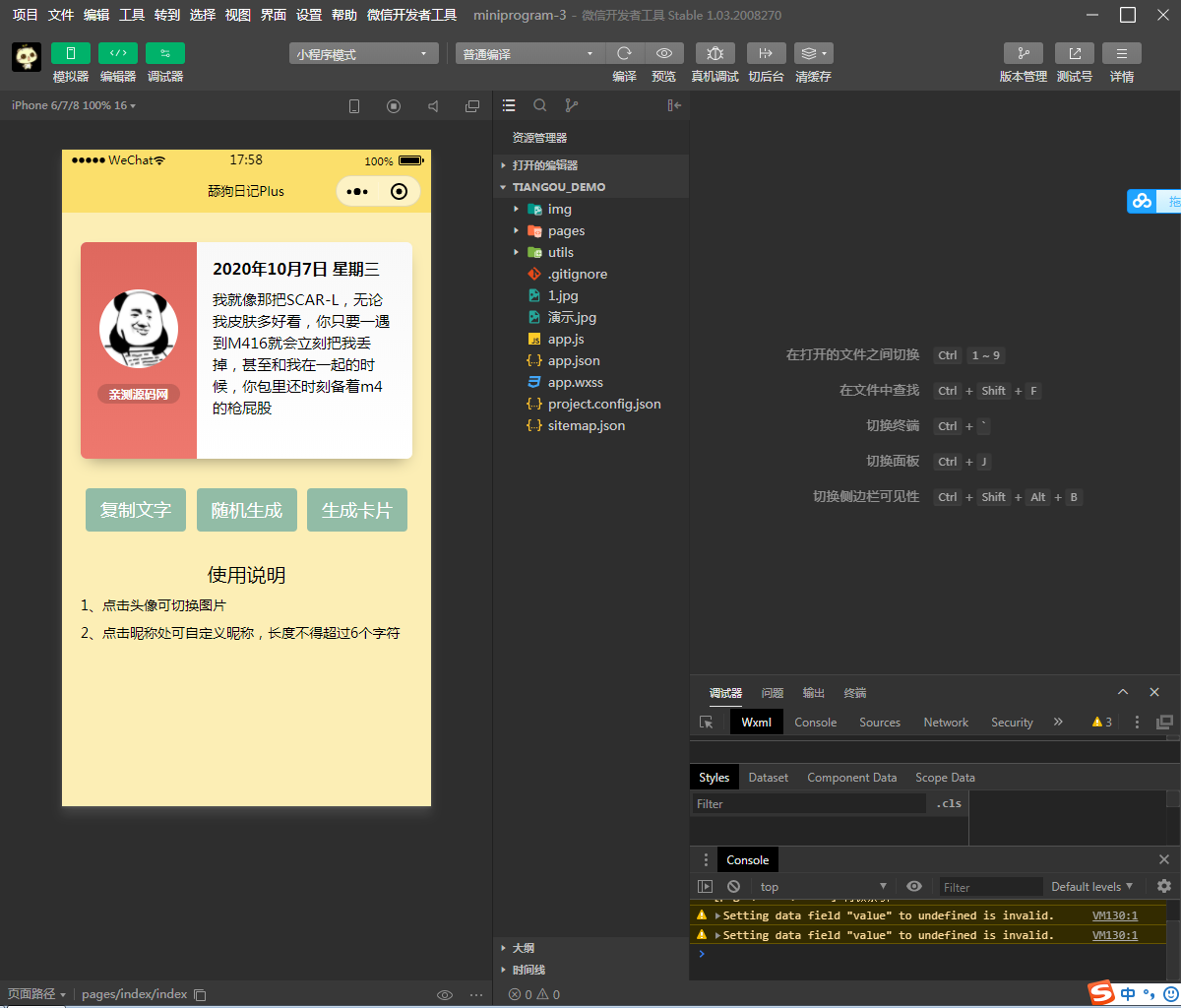This screenshot has width=1181, height=1008.
Task: Toggle the editor panel button
Action: [x=117, y=53]
